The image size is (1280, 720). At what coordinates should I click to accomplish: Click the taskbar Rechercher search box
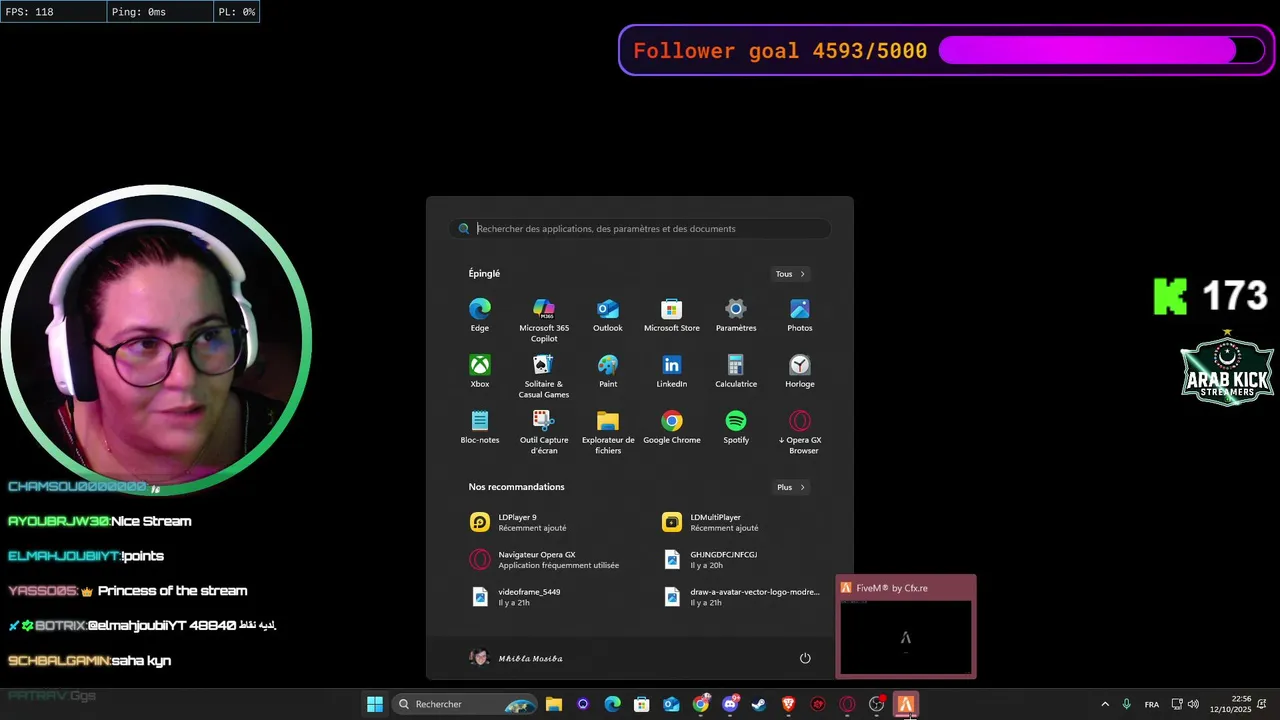(x=464, y=704)
